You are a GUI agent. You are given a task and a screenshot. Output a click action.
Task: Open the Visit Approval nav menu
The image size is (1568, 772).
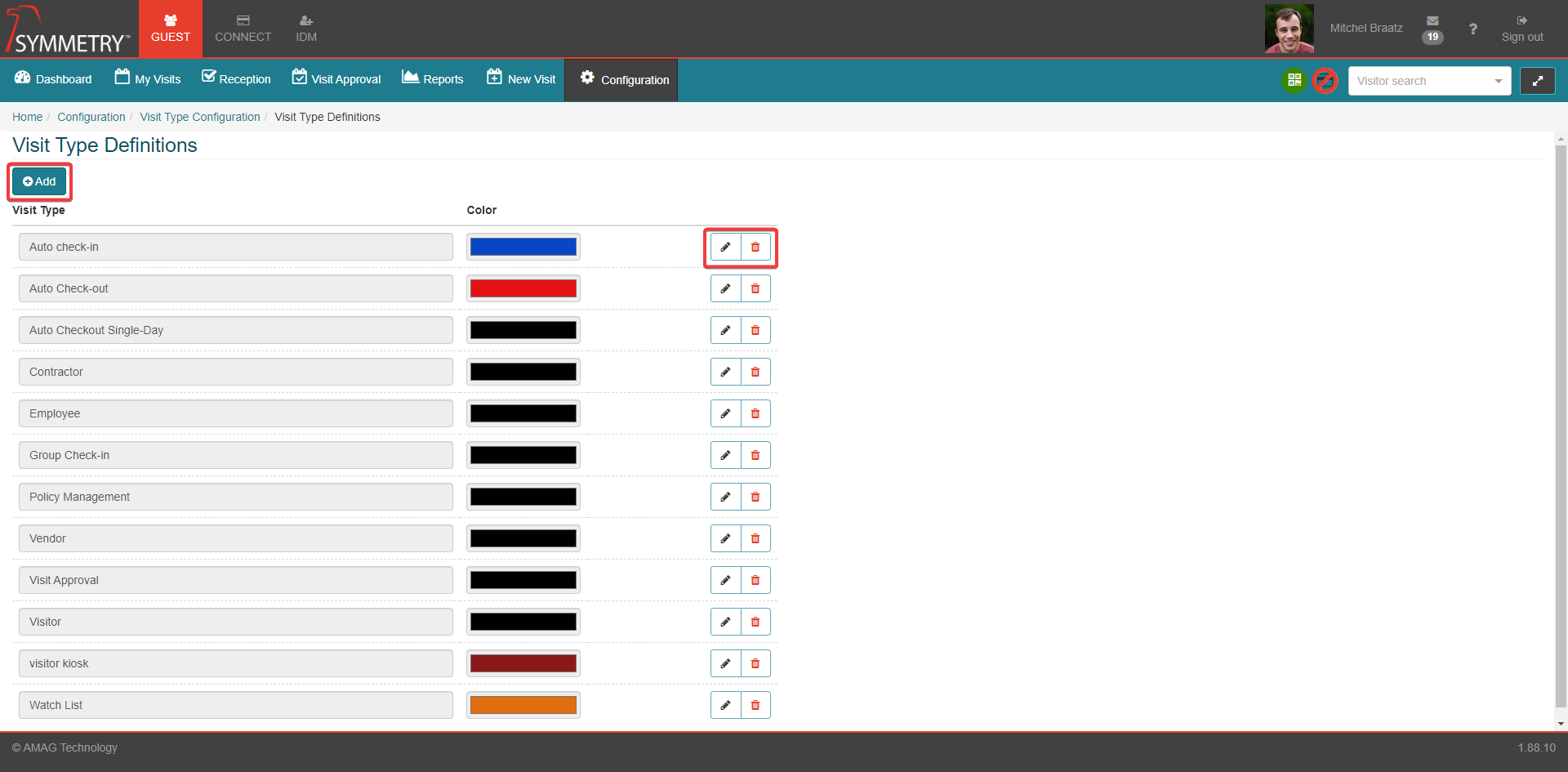[336, 79]
